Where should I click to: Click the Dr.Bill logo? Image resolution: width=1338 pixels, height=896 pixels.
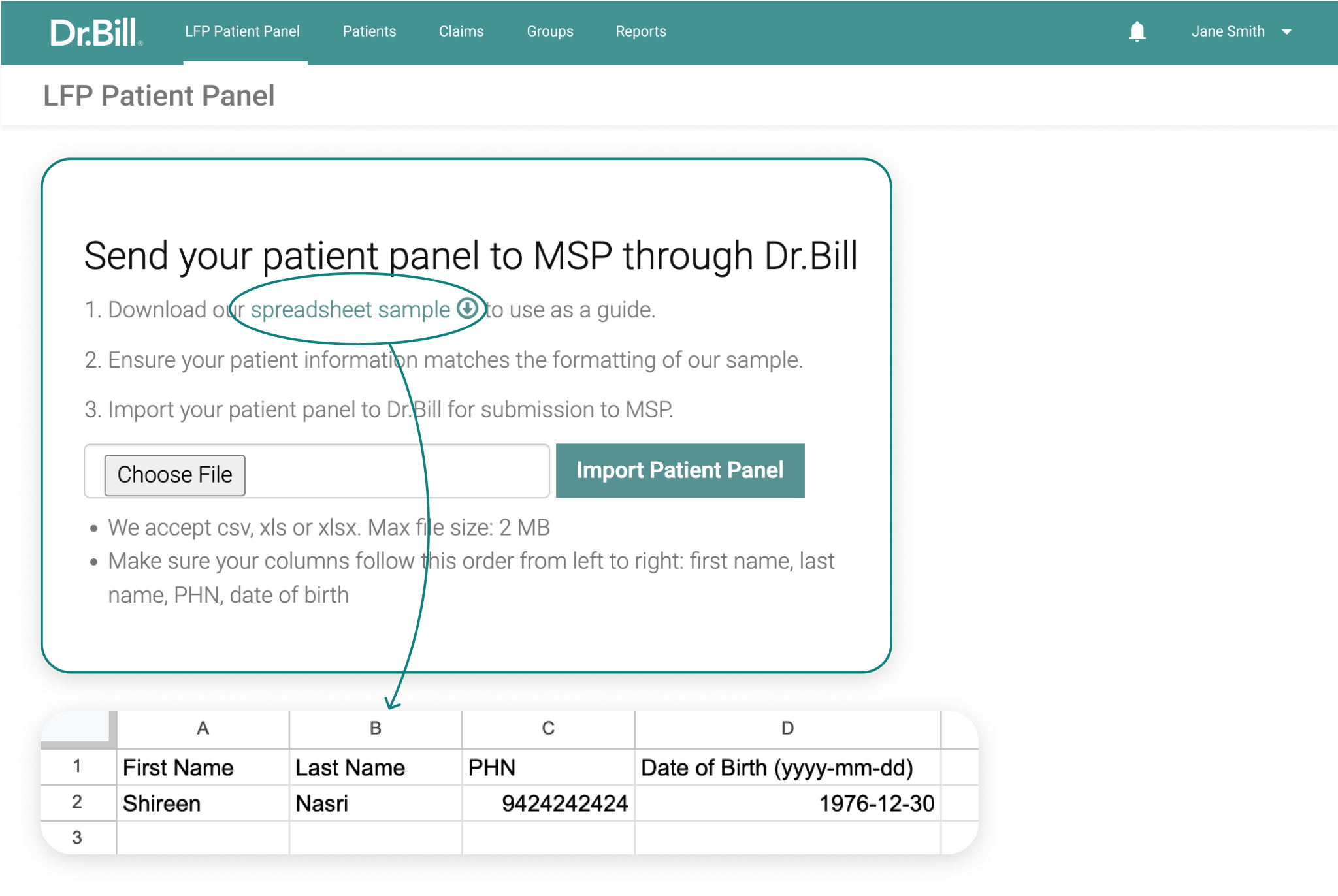pos(95,32)
